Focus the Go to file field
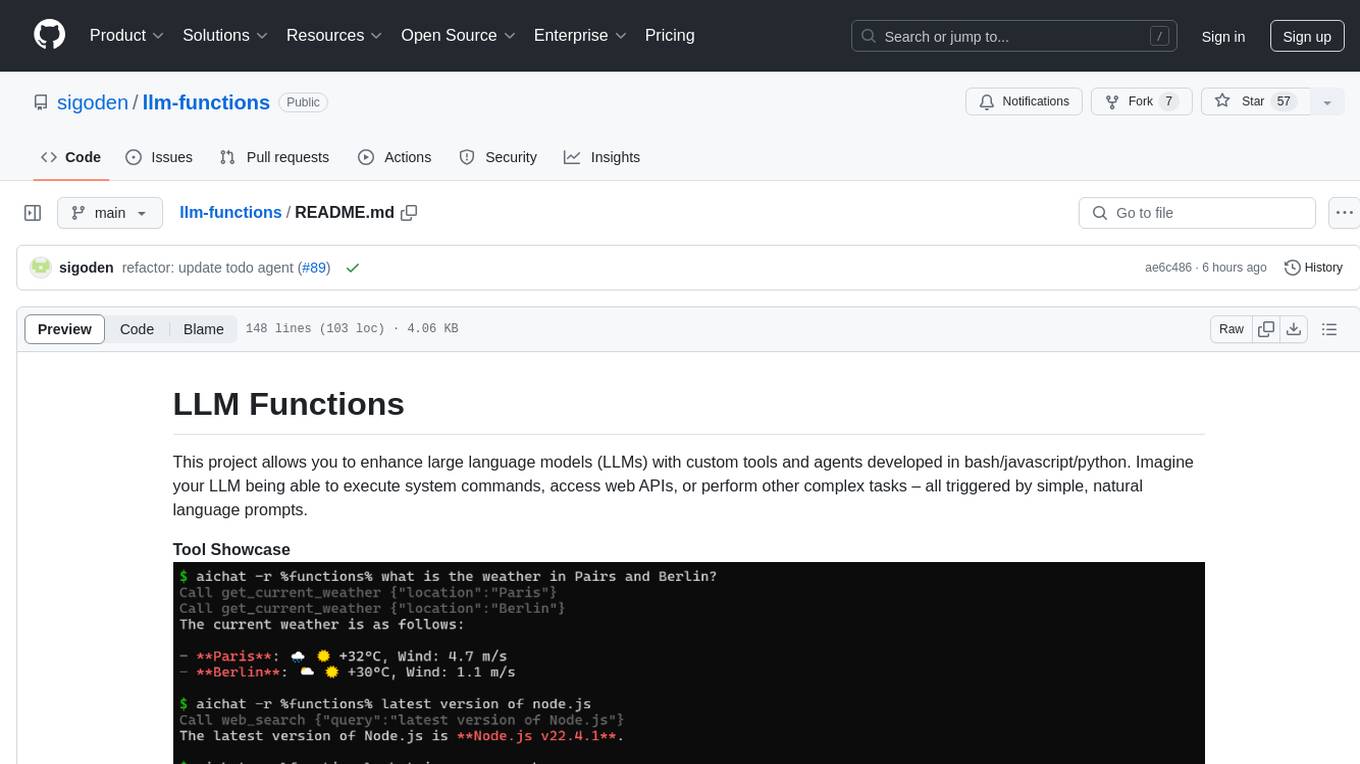Image resolution: width=1360 pixels, height=764 pixels. 1197,213
